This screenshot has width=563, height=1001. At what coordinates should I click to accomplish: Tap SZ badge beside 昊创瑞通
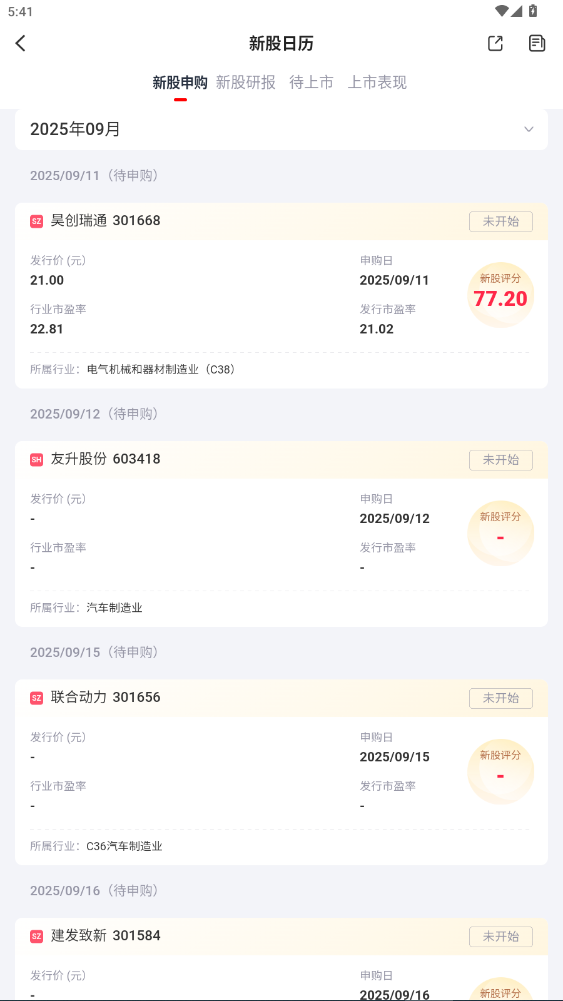pyautogui.click(x=36, y=222)
